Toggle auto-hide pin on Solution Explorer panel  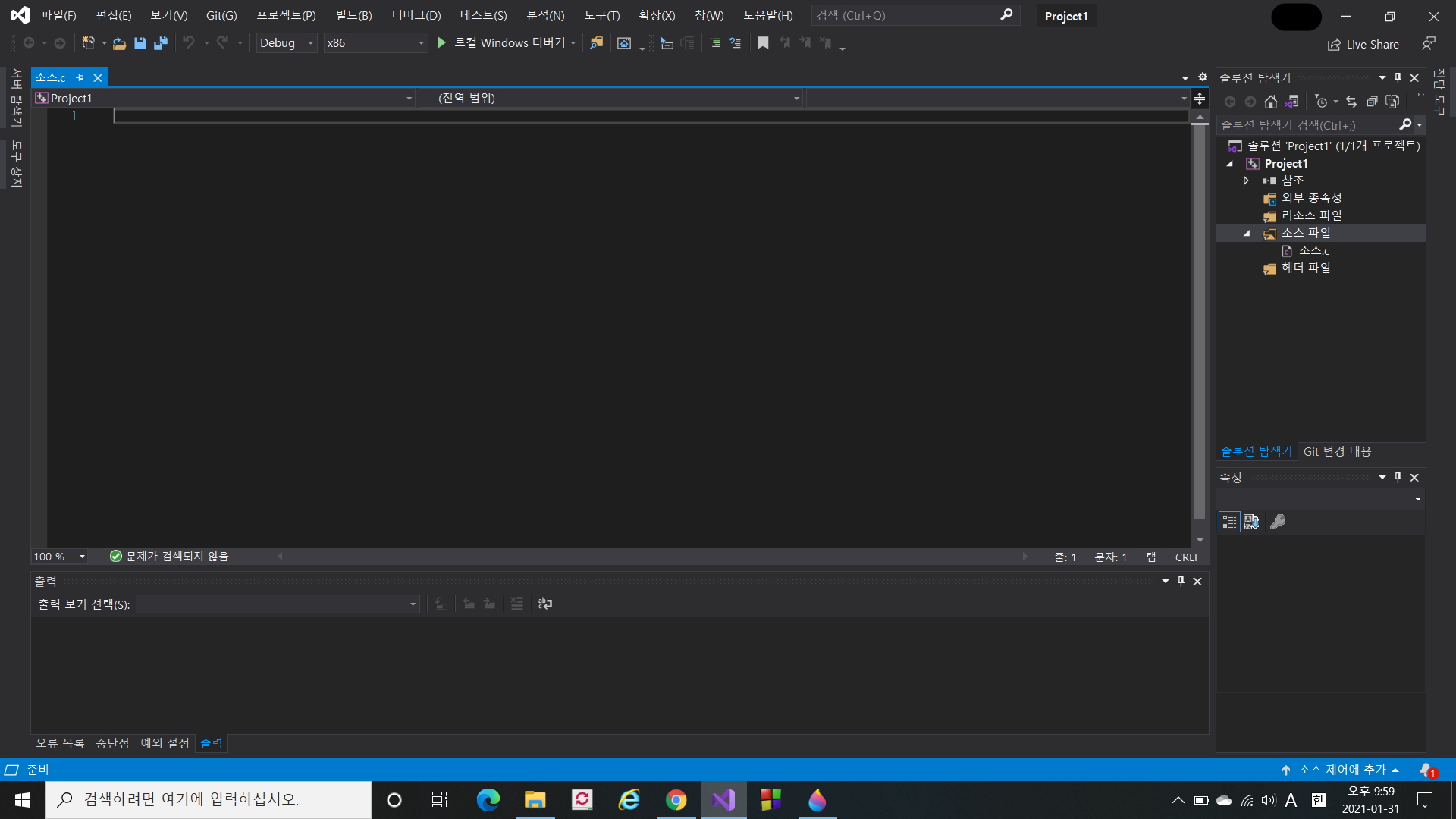click(1398, 77)
